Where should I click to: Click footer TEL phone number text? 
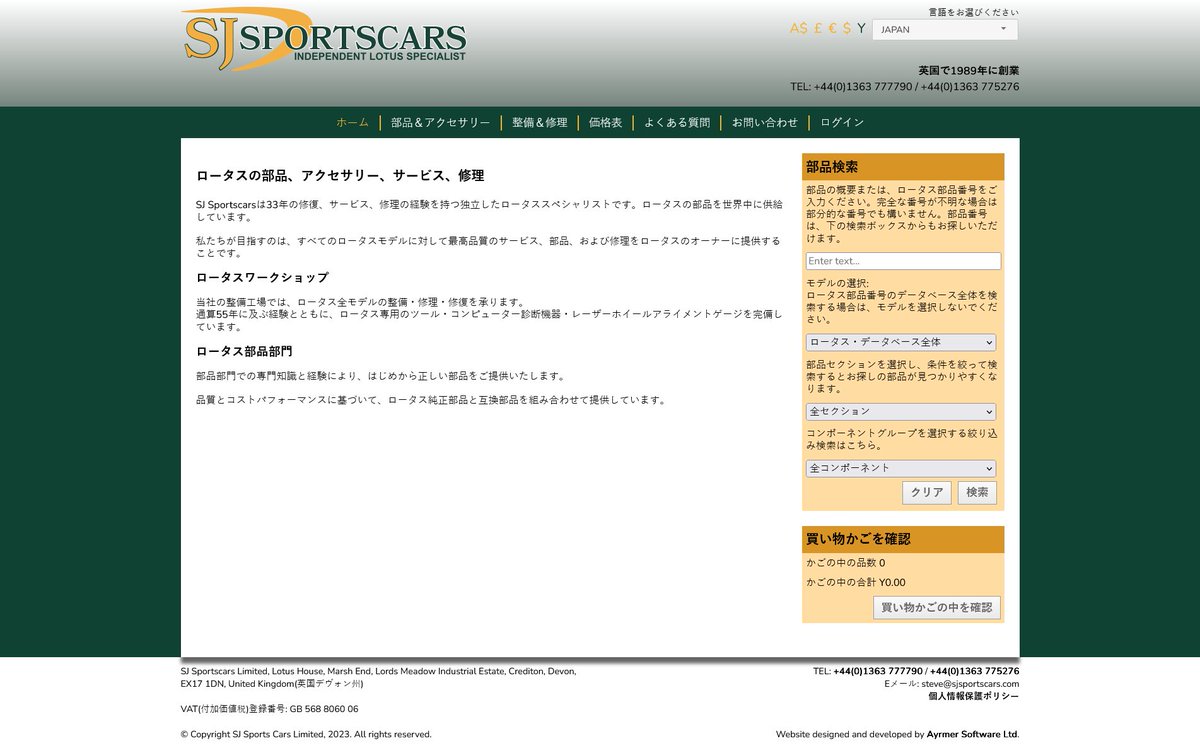click(x=916, y=671)
